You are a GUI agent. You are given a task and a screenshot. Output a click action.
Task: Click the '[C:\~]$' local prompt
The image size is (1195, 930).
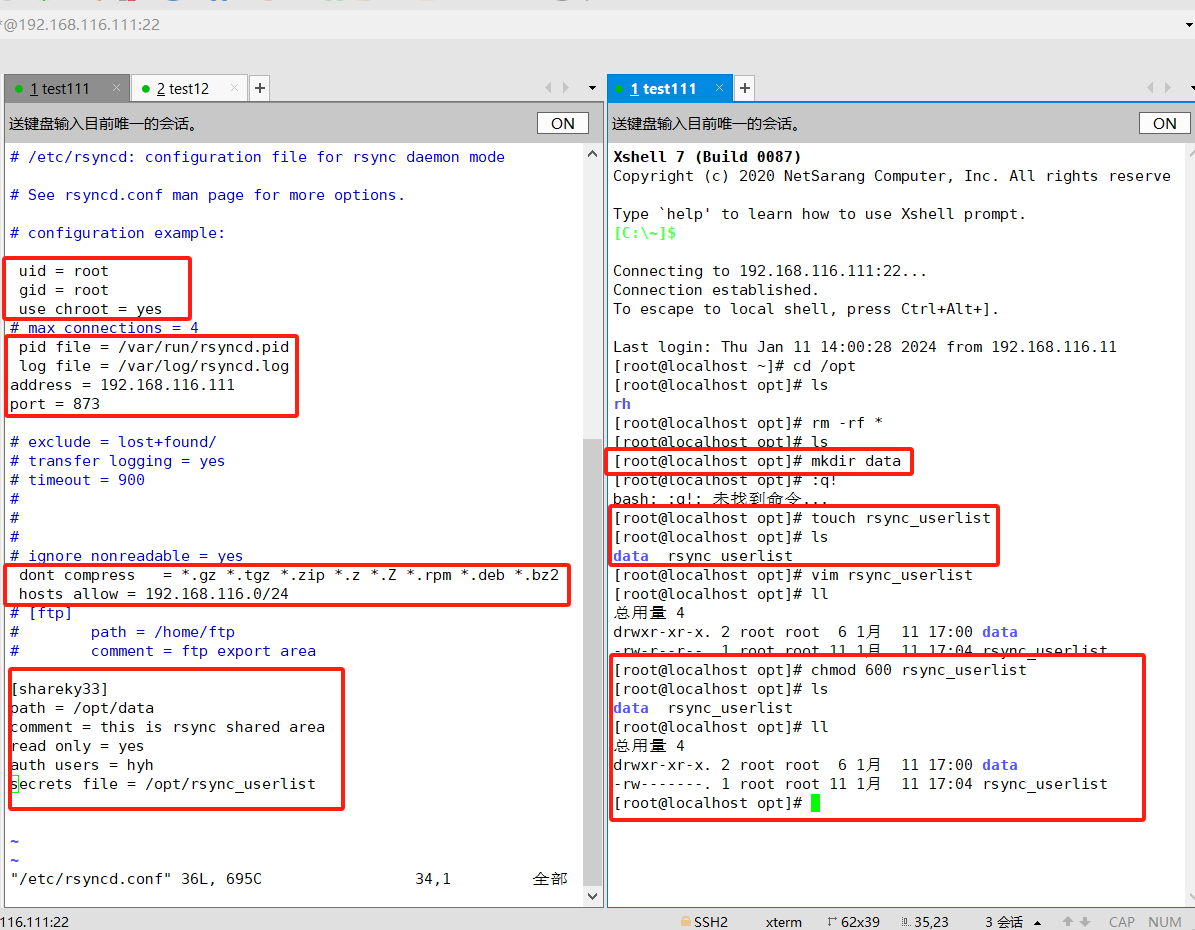(x=645, y=233)
